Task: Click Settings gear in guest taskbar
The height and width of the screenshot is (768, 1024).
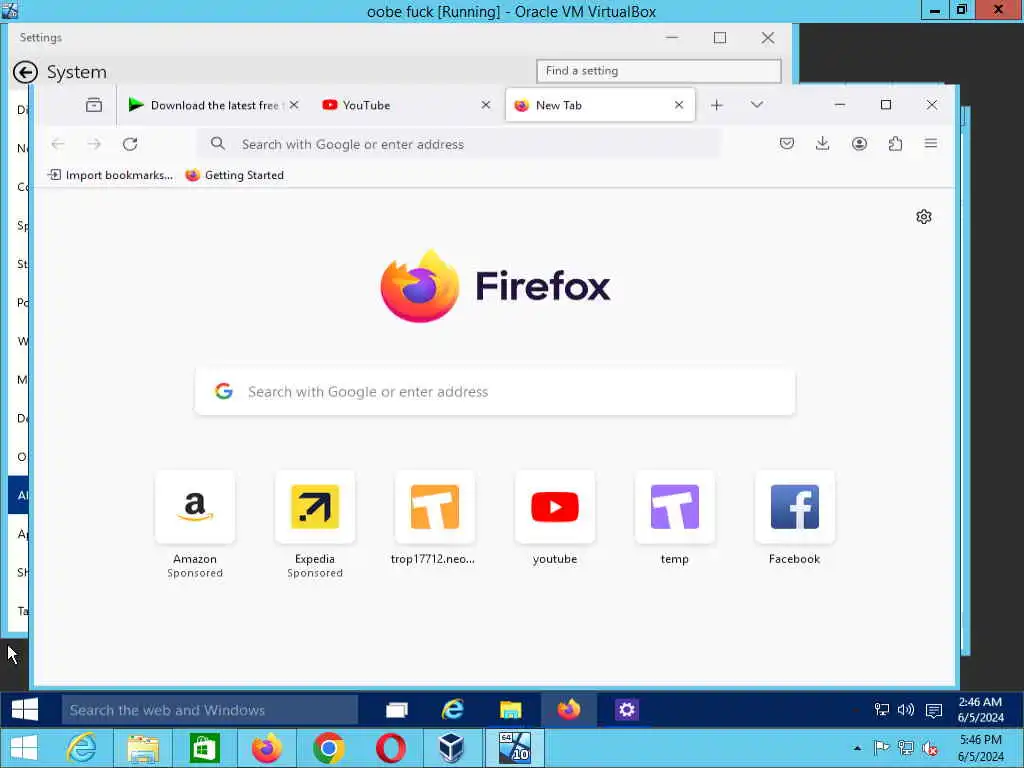Action: click(626, 710)
